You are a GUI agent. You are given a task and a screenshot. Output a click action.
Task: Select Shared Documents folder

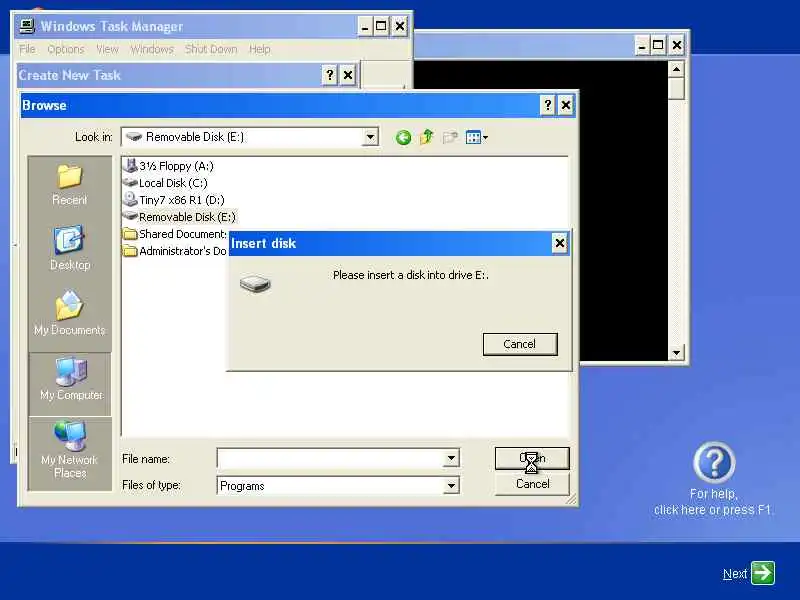point(175,234)
